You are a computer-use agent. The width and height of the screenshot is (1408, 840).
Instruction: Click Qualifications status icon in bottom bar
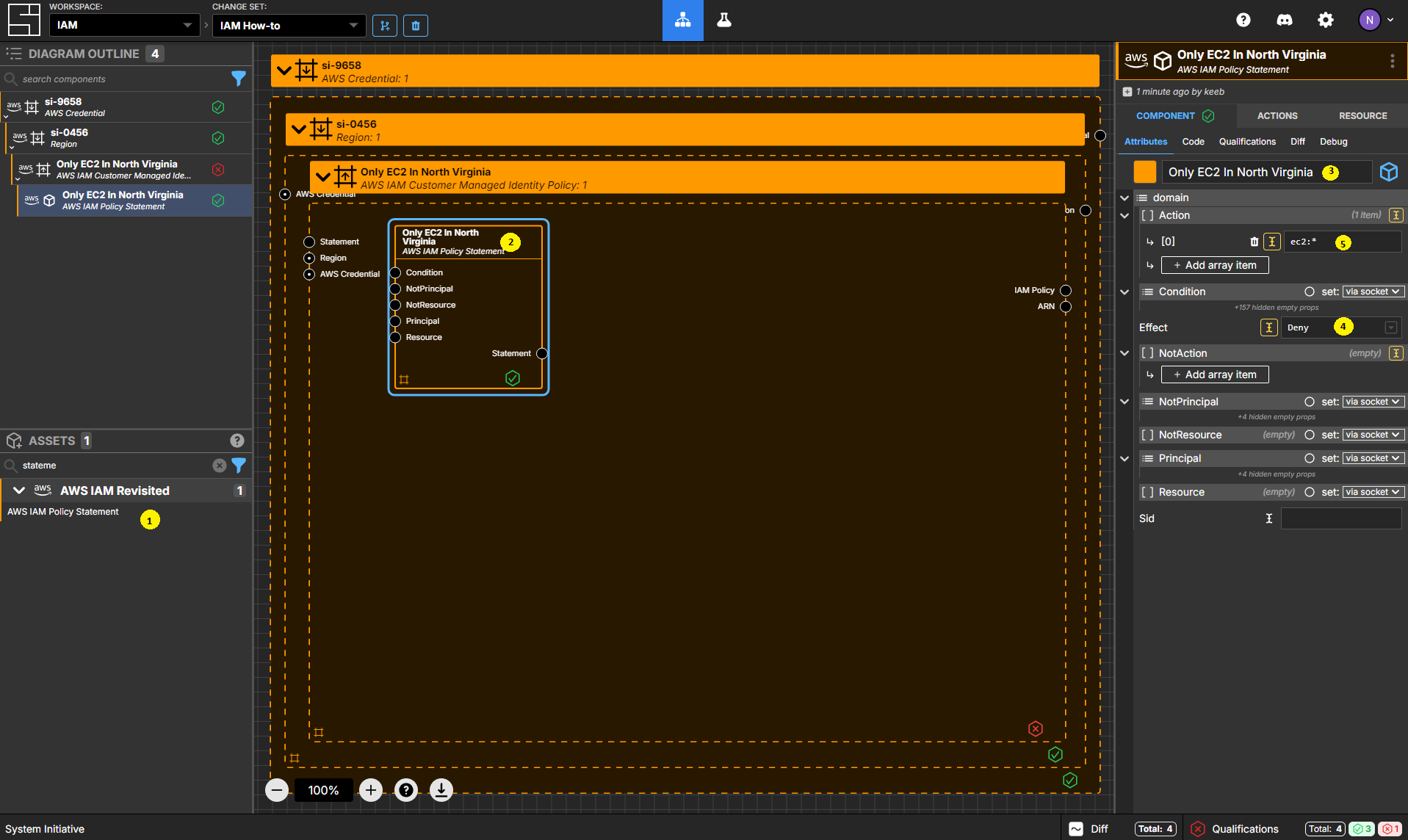click(x=1198, y=829)
